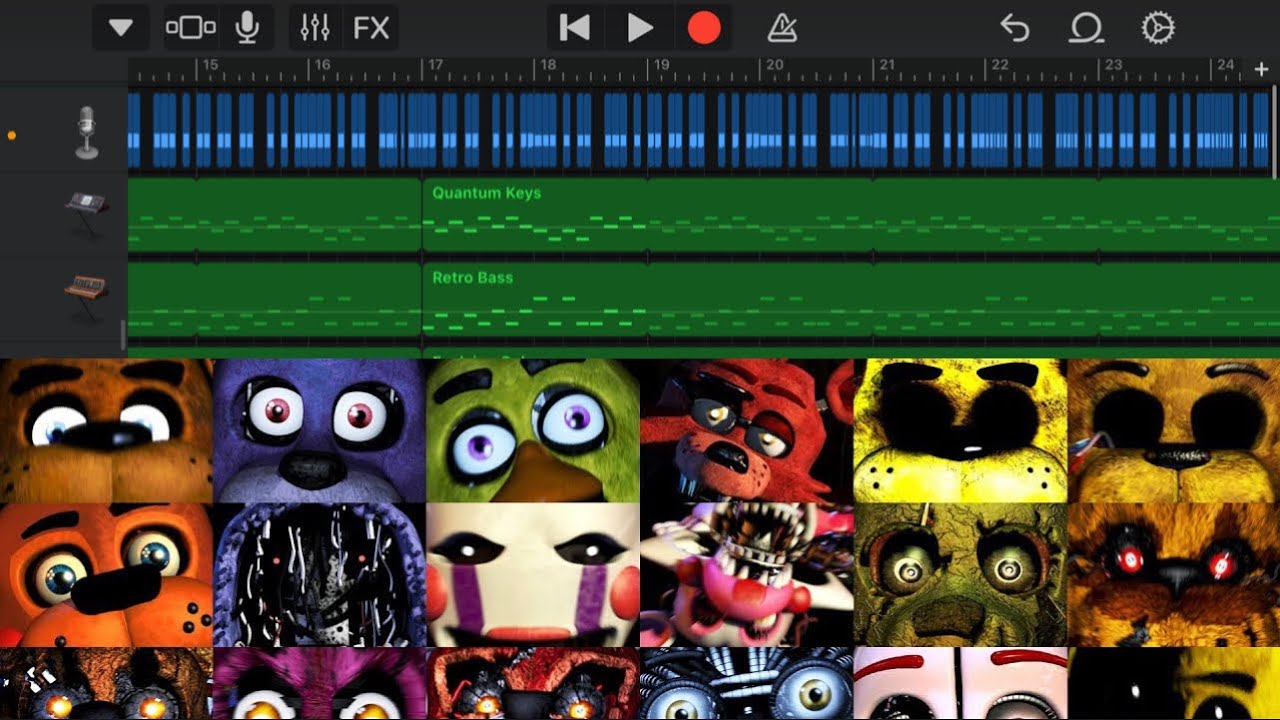Select the Quantum Keys keyboard track icon
1280x720 pixels.
click(x=87, y=214)
